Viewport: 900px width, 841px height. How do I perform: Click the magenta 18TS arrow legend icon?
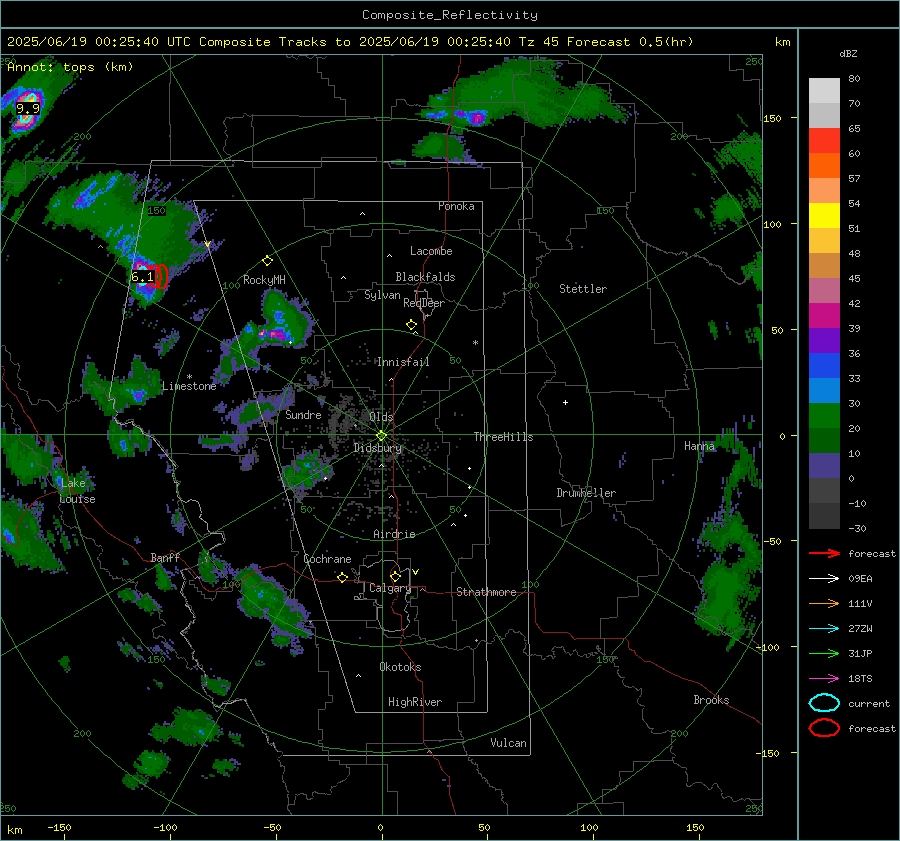(824, 678)
